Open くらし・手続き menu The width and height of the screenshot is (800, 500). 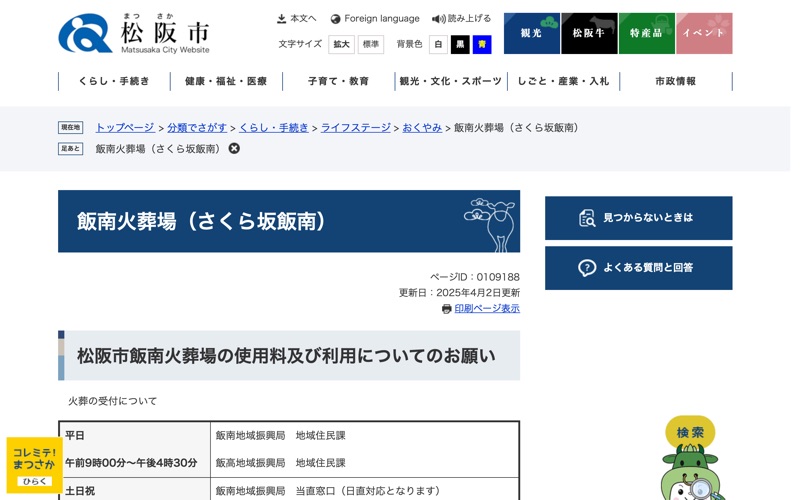click(114, 81)
